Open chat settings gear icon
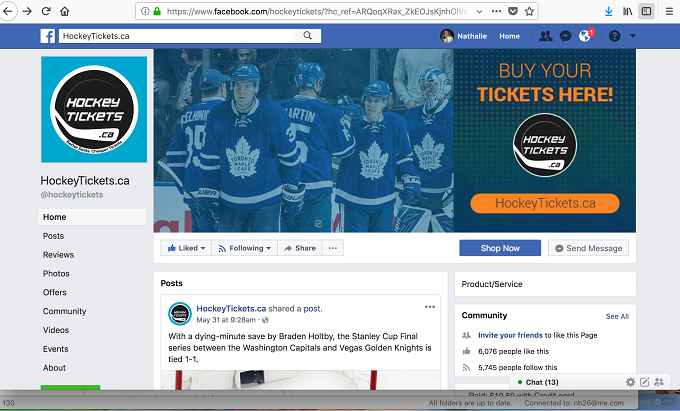The width and height of the screenshot is (680, 411). pyautogui.click(x=631, y=382)
